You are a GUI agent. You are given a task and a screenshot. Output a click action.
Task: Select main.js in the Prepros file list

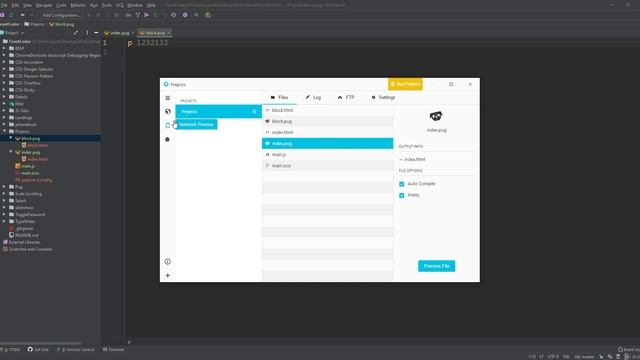[x=327, y=155]
